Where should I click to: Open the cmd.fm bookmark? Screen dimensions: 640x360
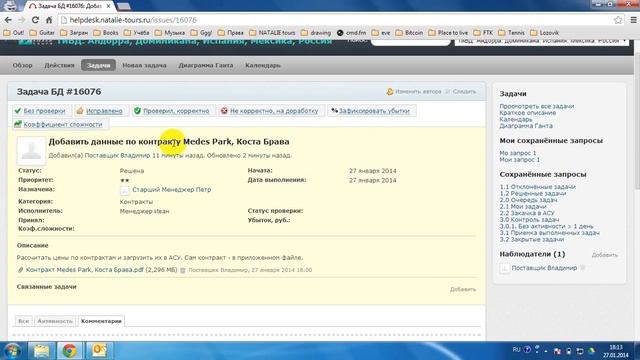coord(351,33)
